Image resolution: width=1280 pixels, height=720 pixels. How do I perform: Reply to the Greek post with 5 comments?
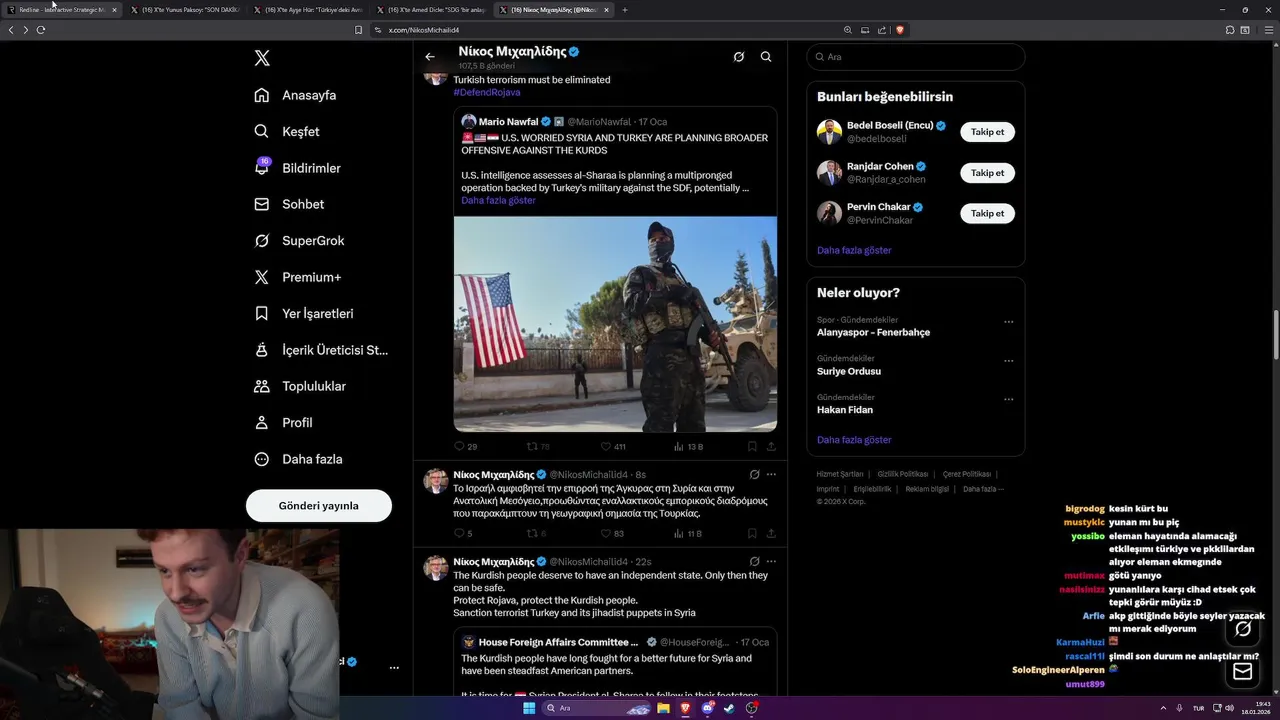pyautogui.click(x=463, y=534)
